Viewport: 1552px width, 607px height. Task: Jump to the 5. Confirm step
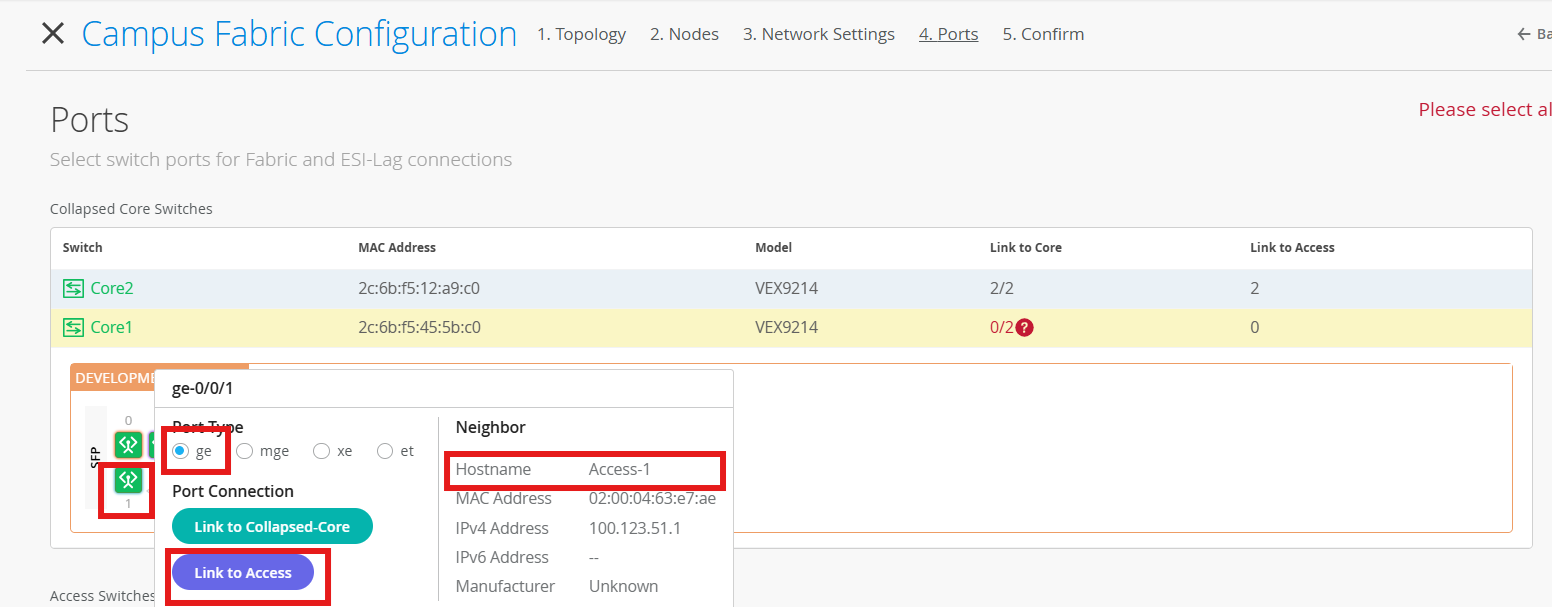[x=1043, y=34]
